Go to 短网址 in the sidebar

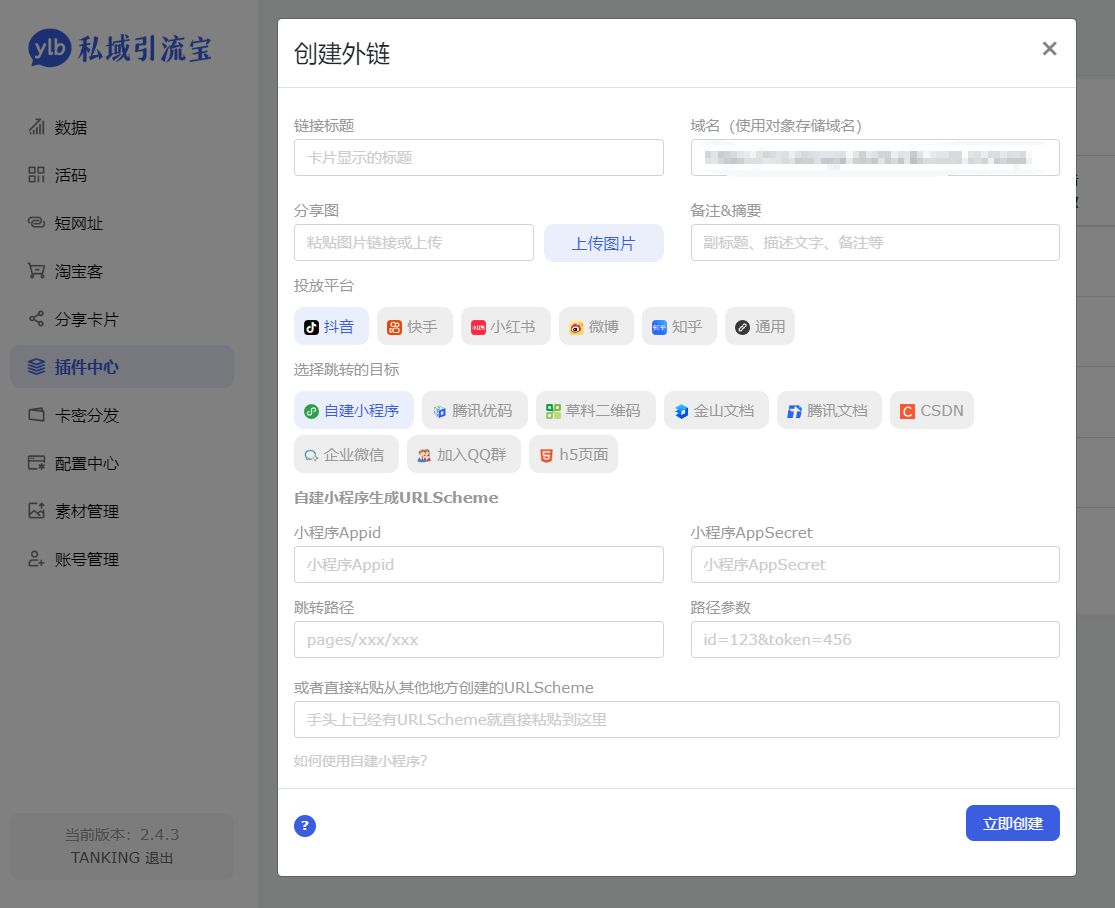(x=78, y=223)
